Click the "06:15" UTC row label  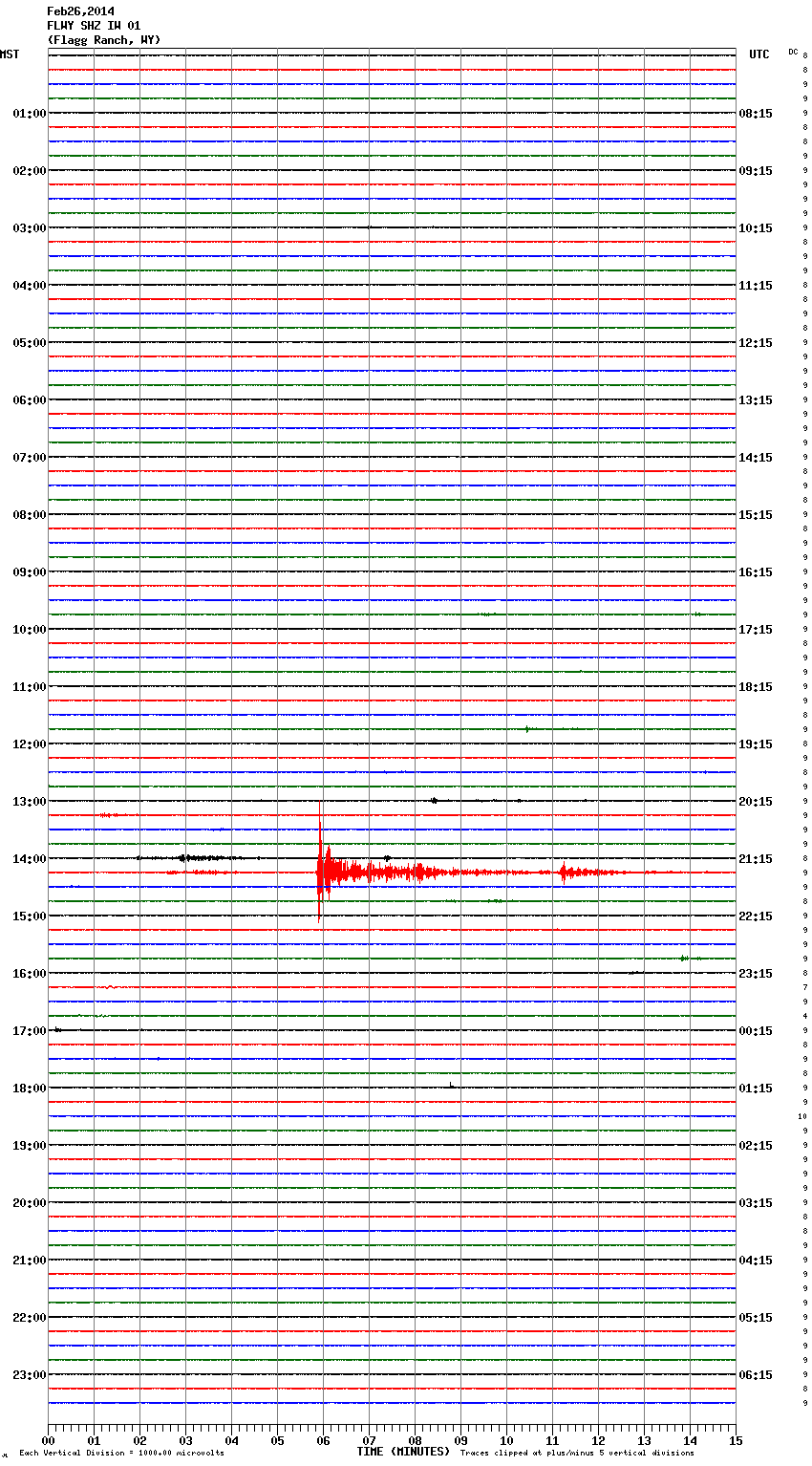coord(756,1375)
